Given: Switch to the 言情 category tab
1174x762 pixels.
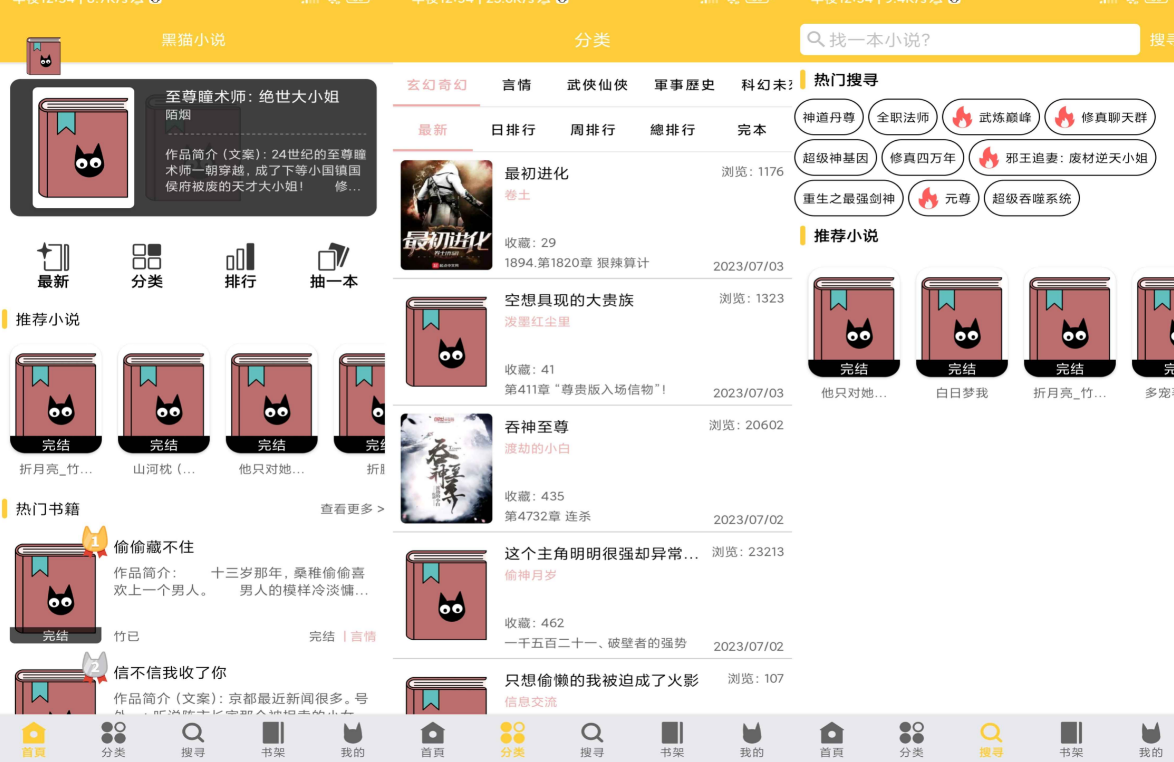Looking at the screenshot, I should [x=516, y=85].
